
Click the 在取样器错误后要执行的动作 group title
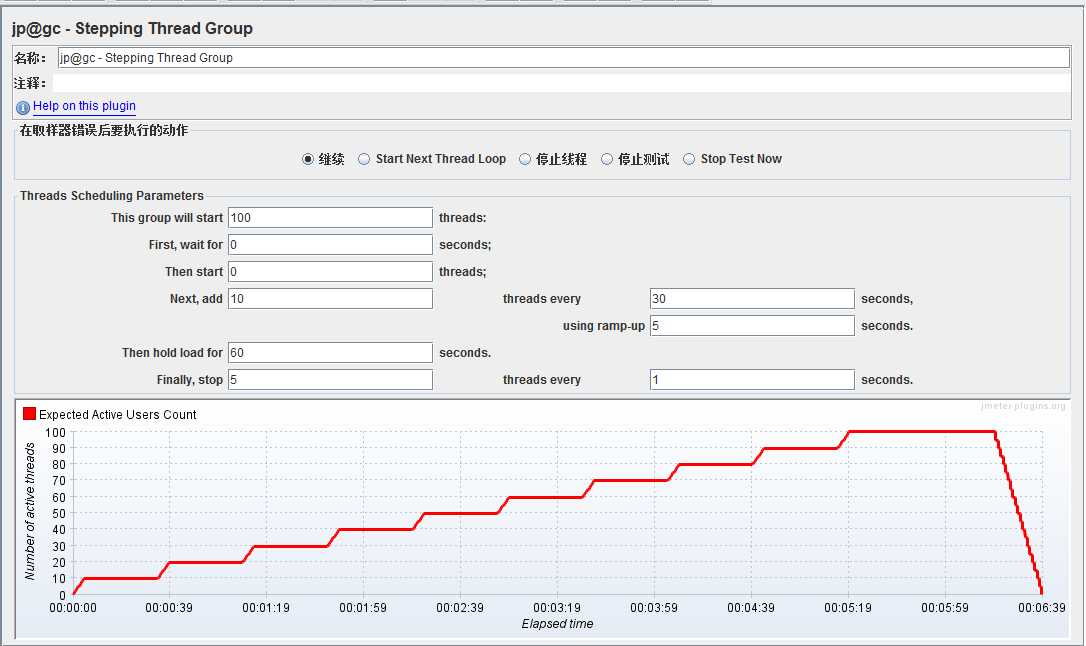104,130
